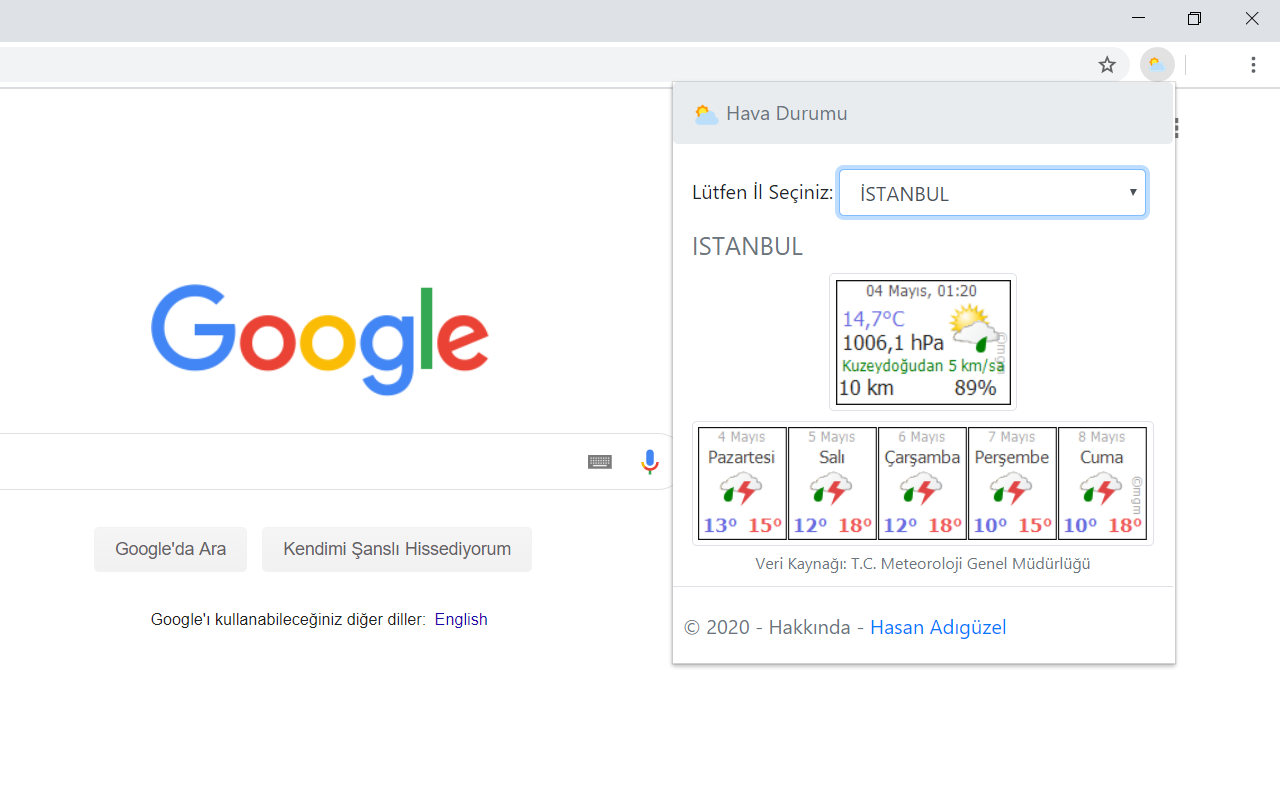
Task: Click the Cuma storm weather icon
Action: coord(1102,490)
